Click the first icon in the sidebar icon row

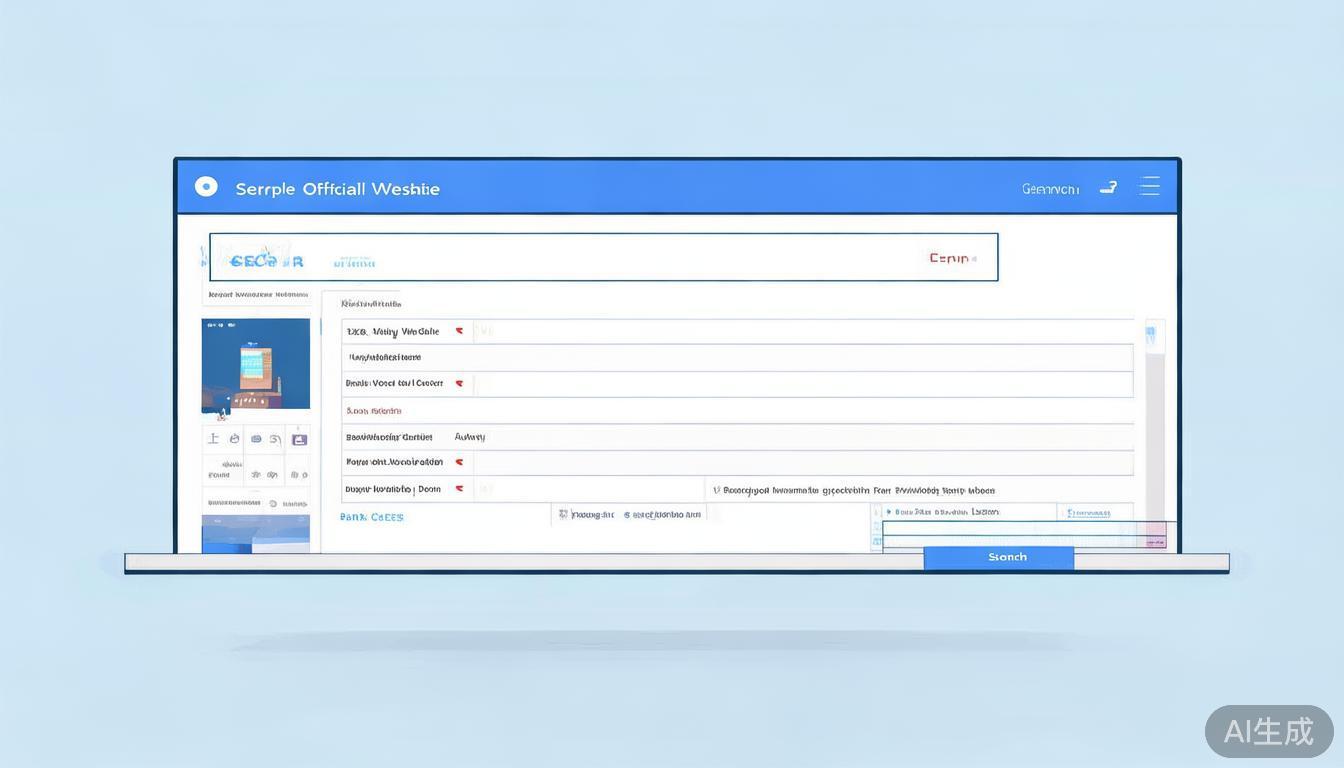click(213, 439)
